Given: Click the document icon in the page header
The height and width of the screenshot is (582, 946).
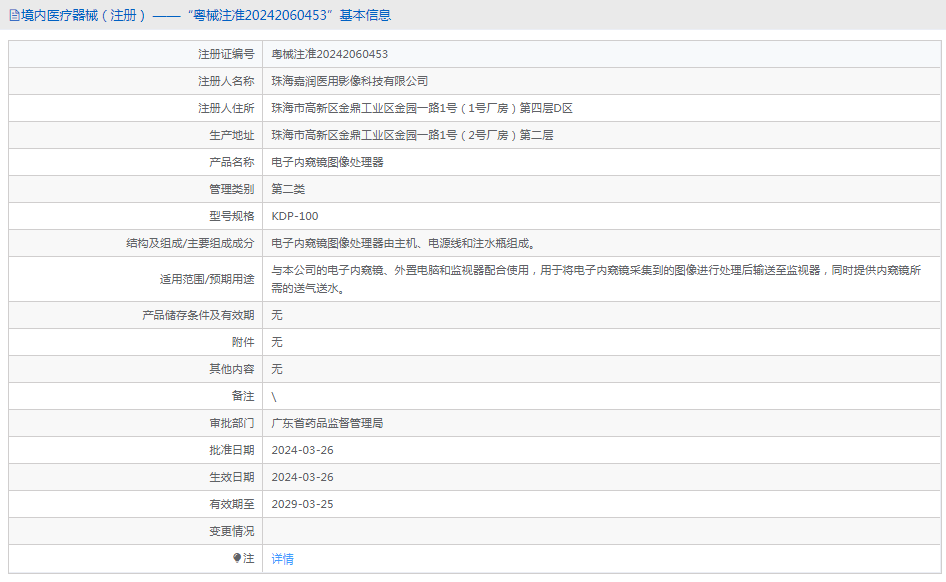Looking at the screenshot, I should [x=14, y=15].
